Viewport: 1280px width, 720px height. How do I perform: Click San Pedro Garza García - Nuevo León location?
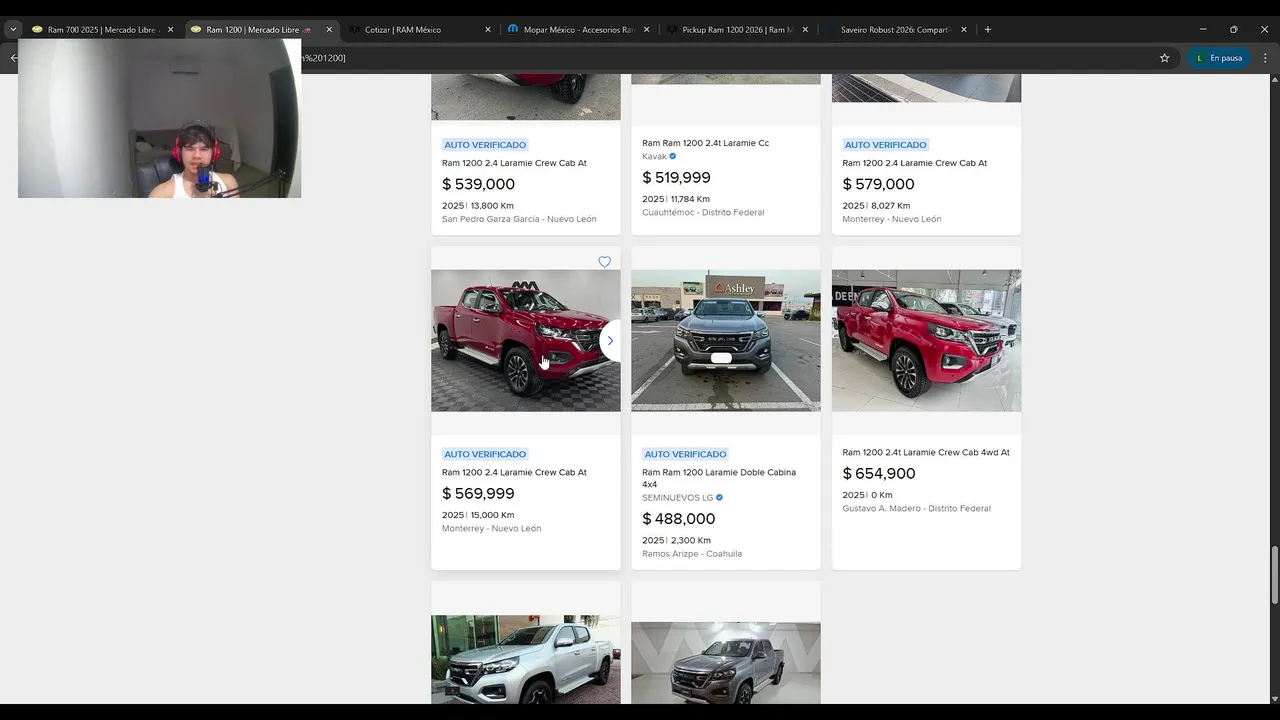click(x=519, y=219)
